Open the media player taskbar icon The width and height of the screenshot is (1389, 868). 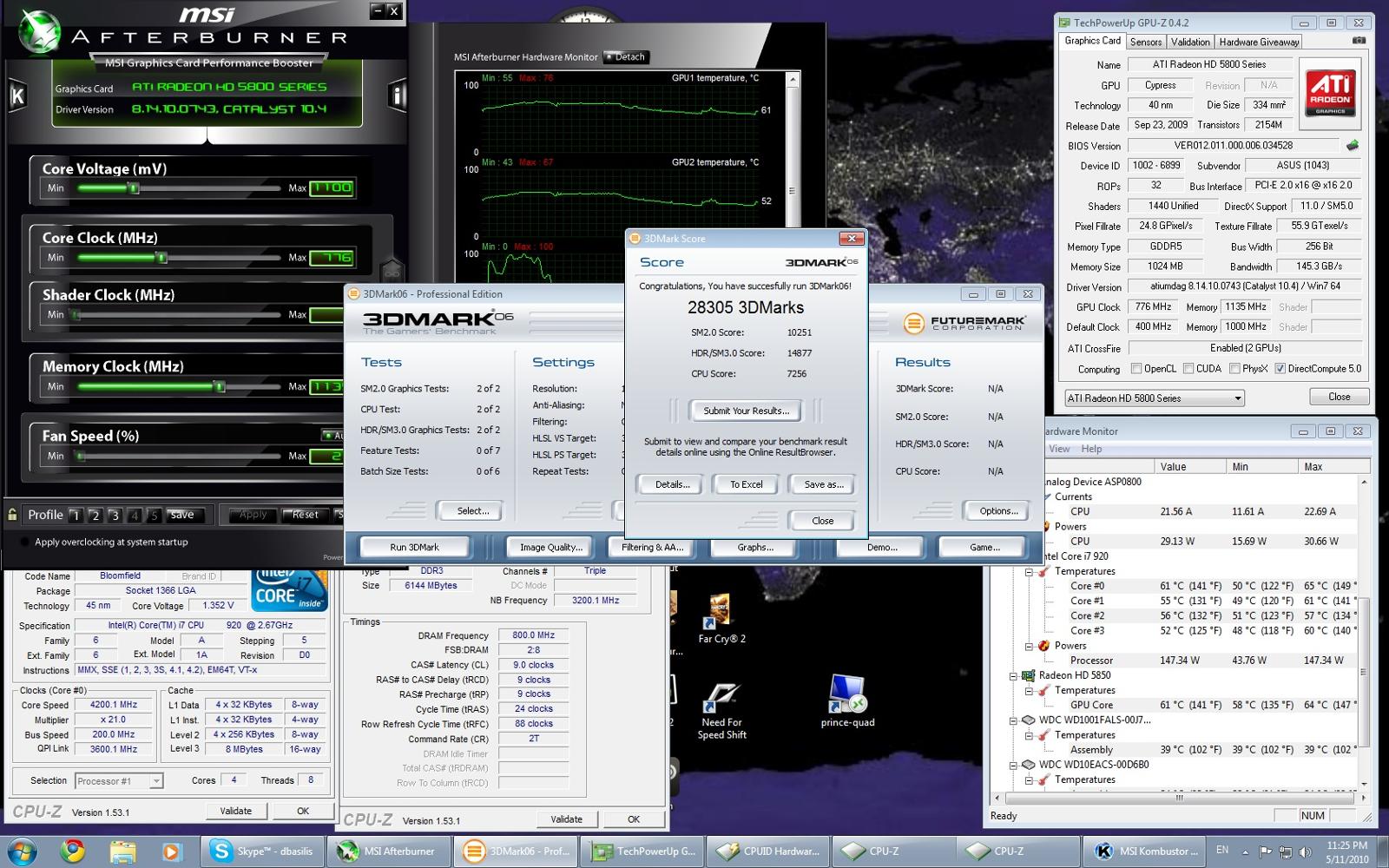tap(171, 852)
